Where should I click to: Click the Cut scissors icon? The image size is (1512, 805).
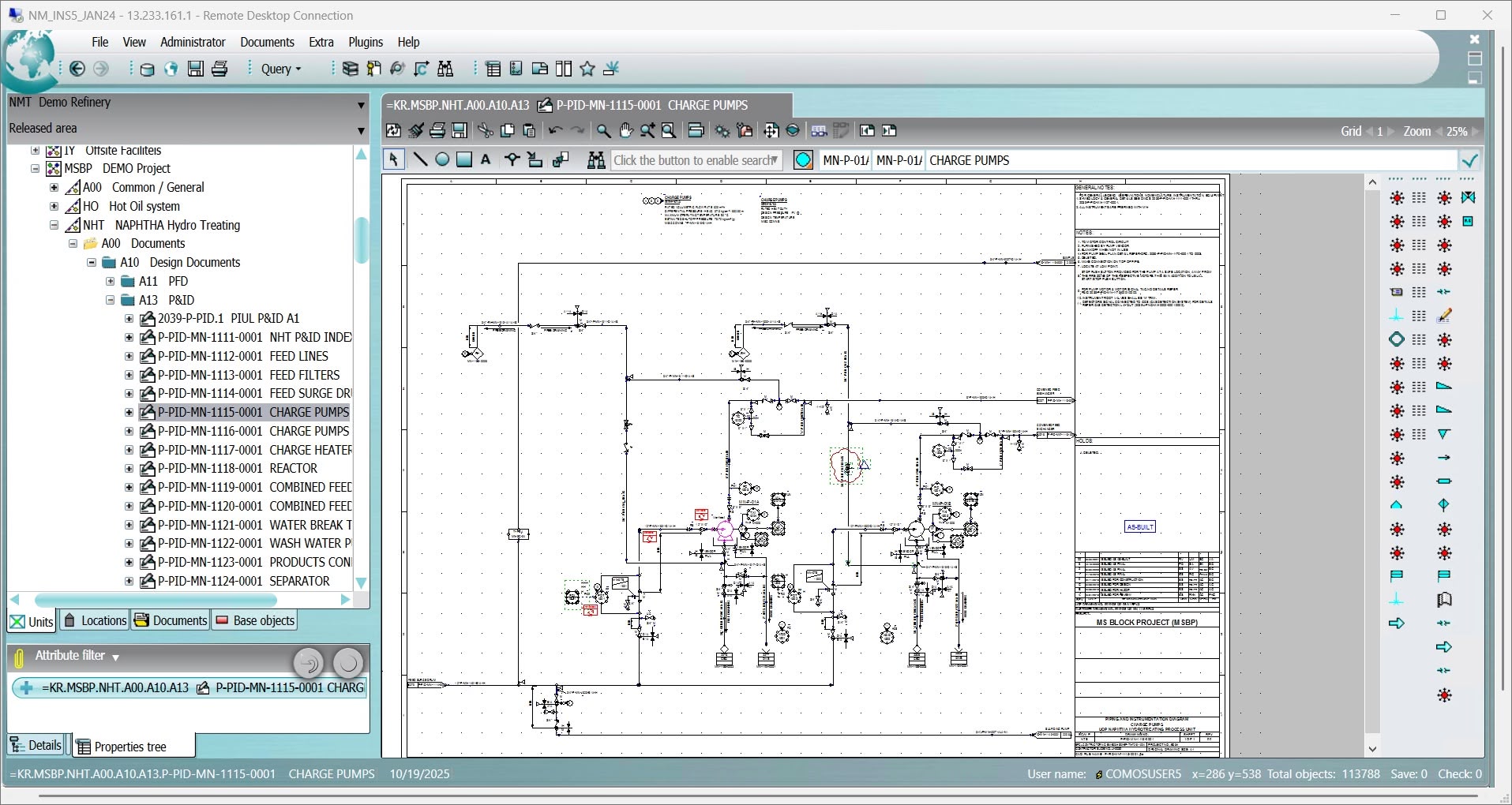[485, 131]
